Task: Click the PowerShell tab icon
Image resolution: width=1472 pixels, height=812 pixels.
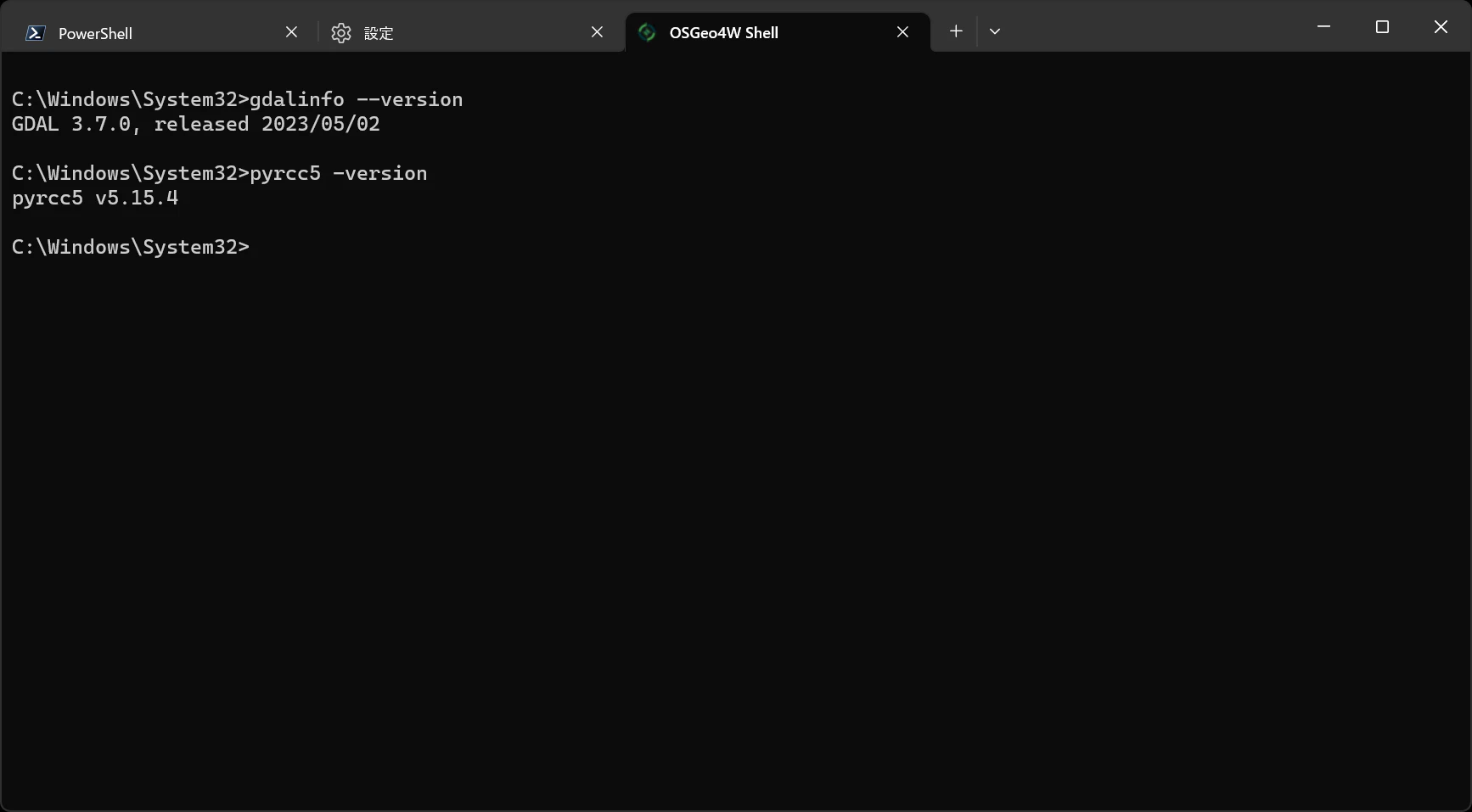Action: [x=36, y=33]
